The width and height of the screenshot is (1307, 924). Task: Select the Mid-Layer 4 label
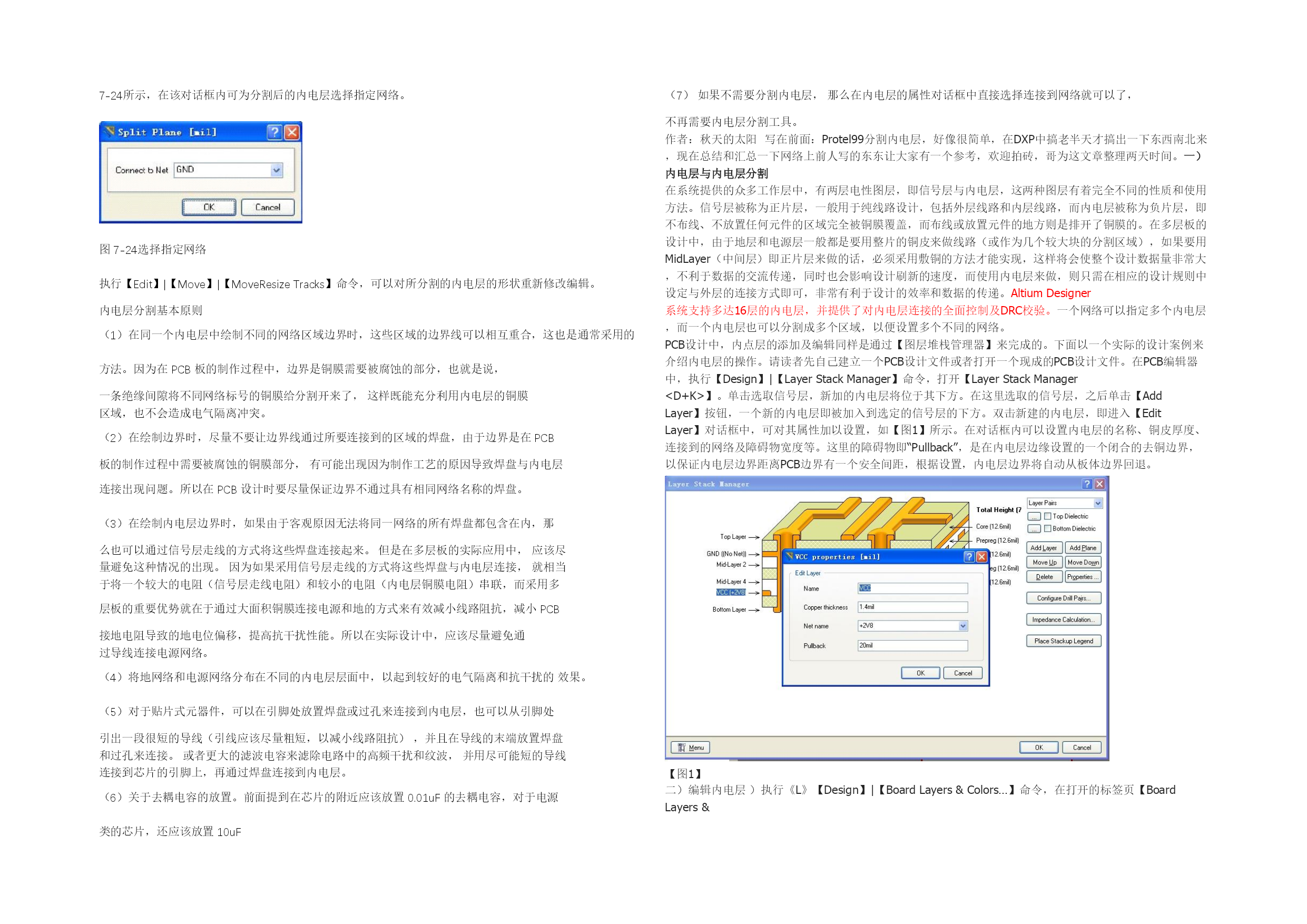[731, 582]
